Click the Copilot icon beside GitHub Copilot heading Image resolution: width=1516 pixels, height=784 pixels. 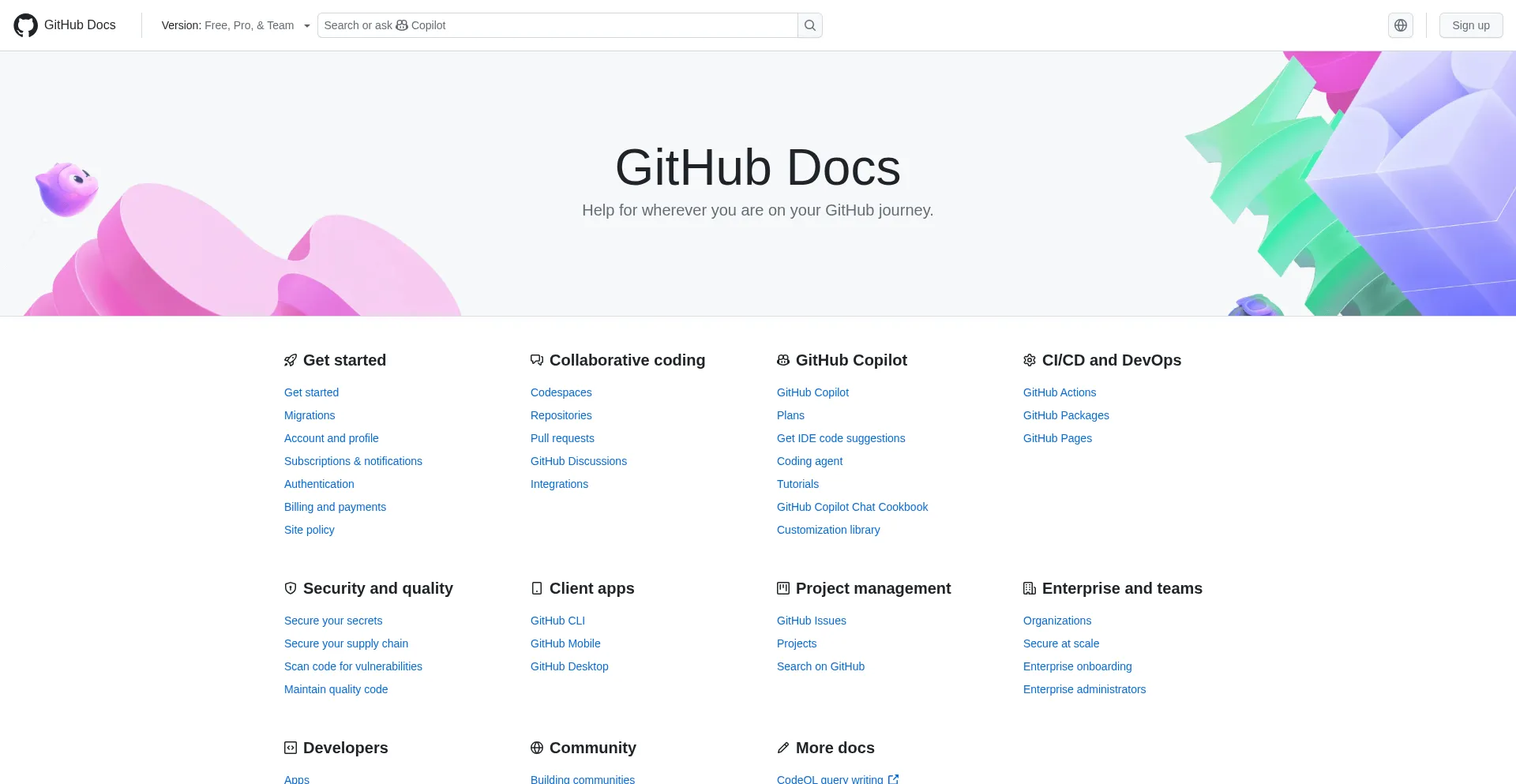click(x=783, y=360)
